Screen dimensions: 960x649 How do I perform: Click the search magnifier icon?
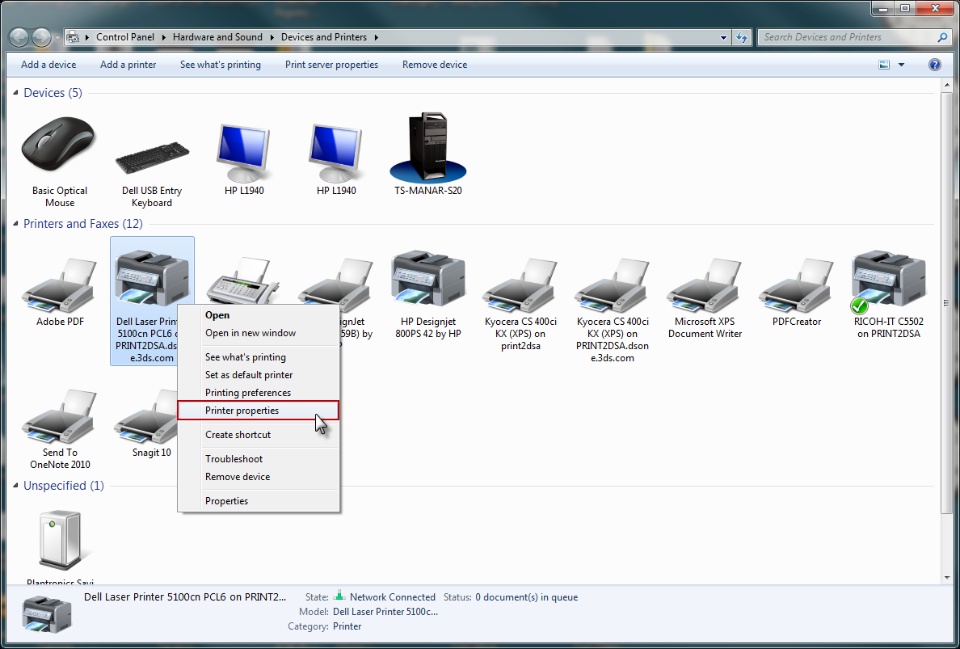tap(942, 37)
